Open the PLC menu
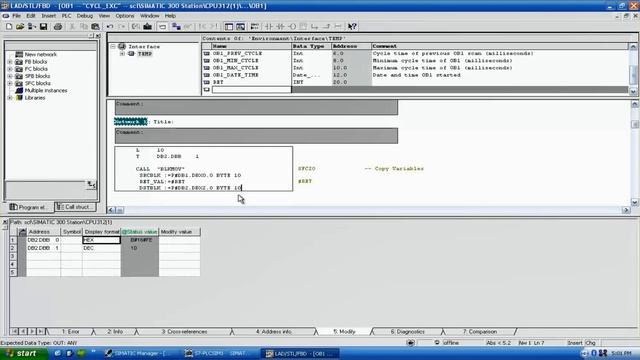This screenshot has height=360, width=640. (x=66, y=16)
